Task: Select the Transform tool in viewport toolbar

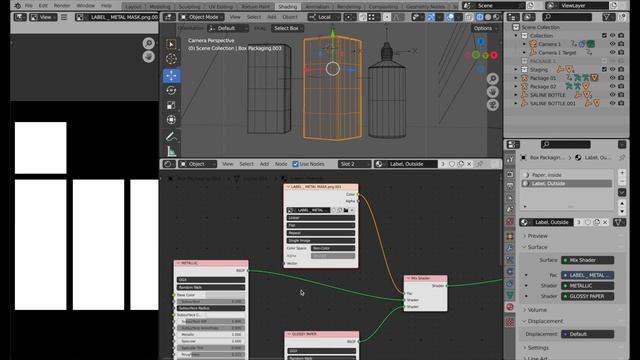Action: click(x=171, y=120)
